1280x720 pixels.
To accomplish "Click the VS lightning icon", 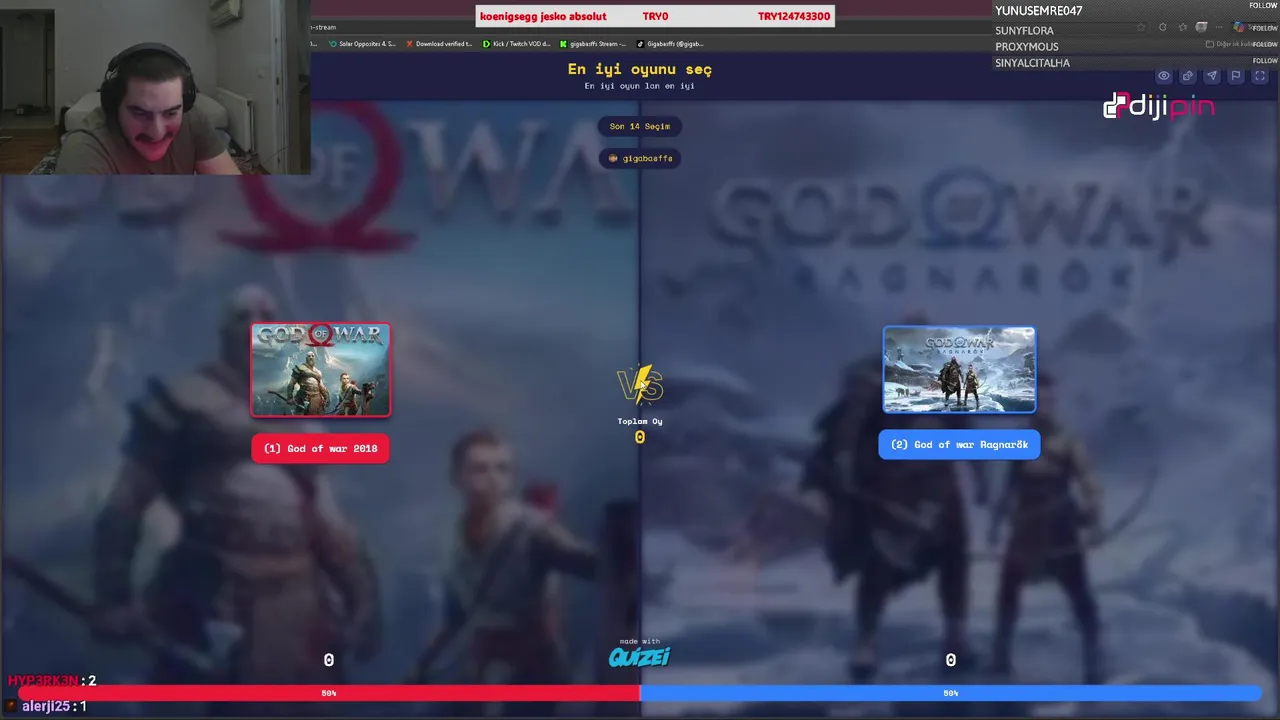I will pyautogui.click(x=640, y=384).
